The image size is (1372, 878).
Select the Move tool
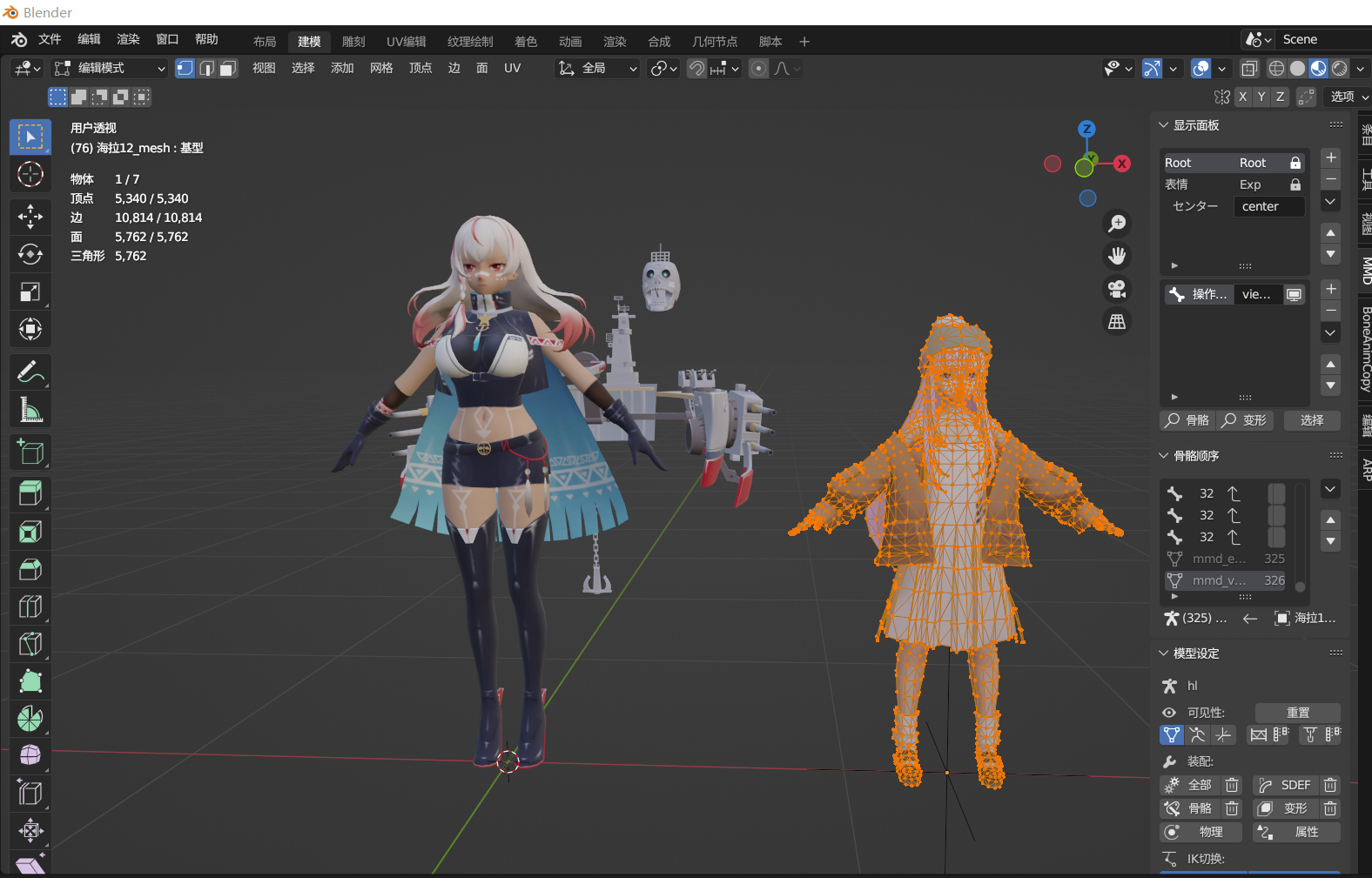[x=30, y=217]
